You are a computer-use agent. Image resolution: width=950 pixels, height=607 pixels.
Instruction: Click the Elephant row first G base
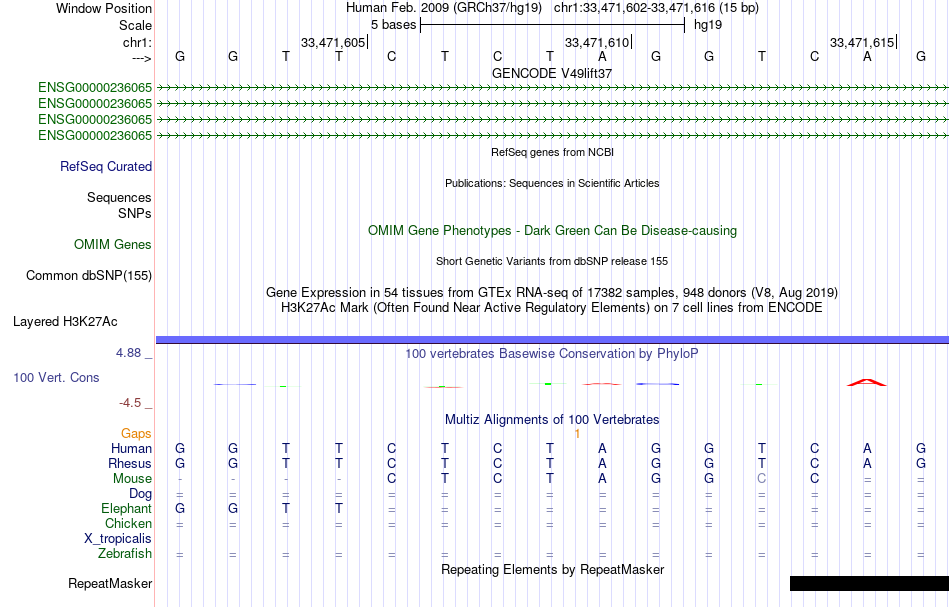(180, 508)
